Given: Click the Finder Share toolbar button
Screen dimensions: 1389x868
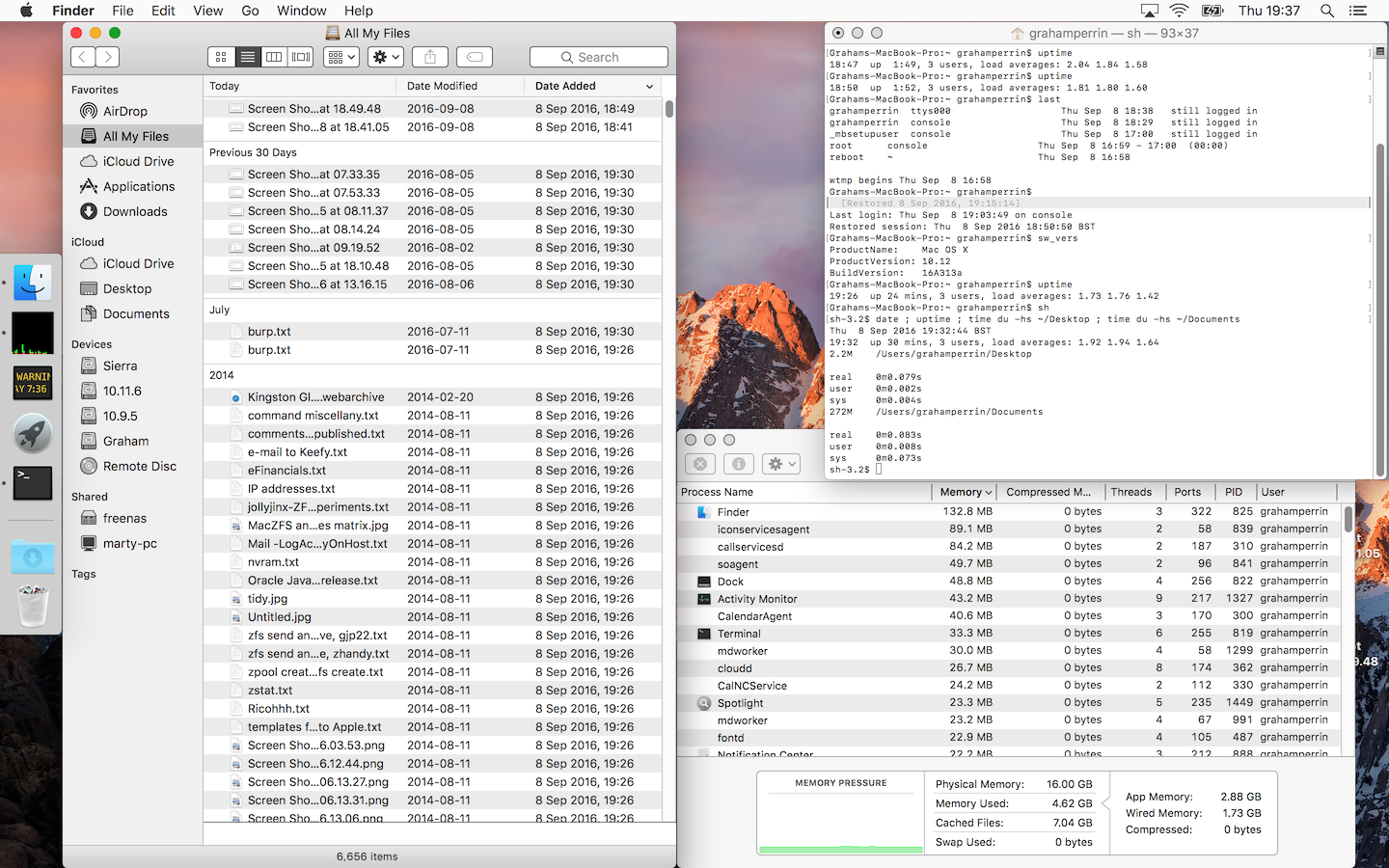Looking at the screenshot, I should point(430,57).
